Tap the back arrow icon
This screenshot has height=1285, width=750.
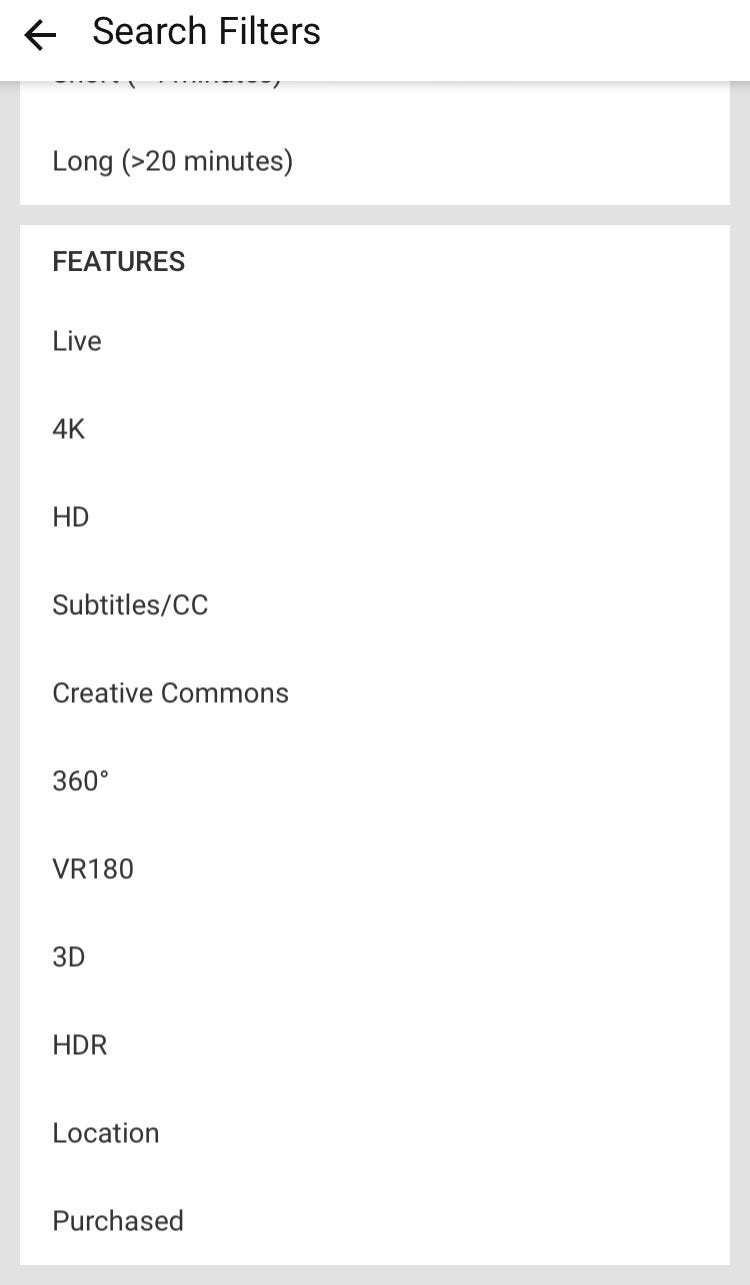click(x=40, y=36)
